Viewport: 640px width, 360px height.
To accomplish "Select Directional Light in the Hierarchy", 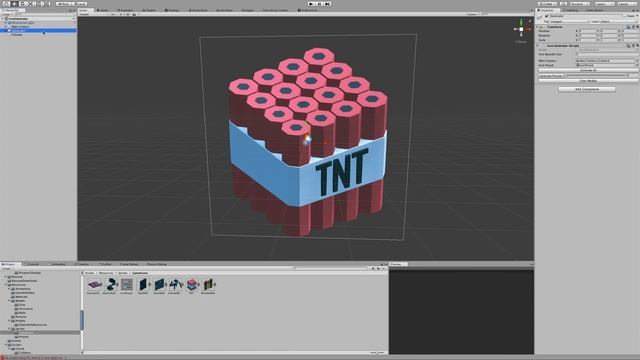I will point(22,23).
